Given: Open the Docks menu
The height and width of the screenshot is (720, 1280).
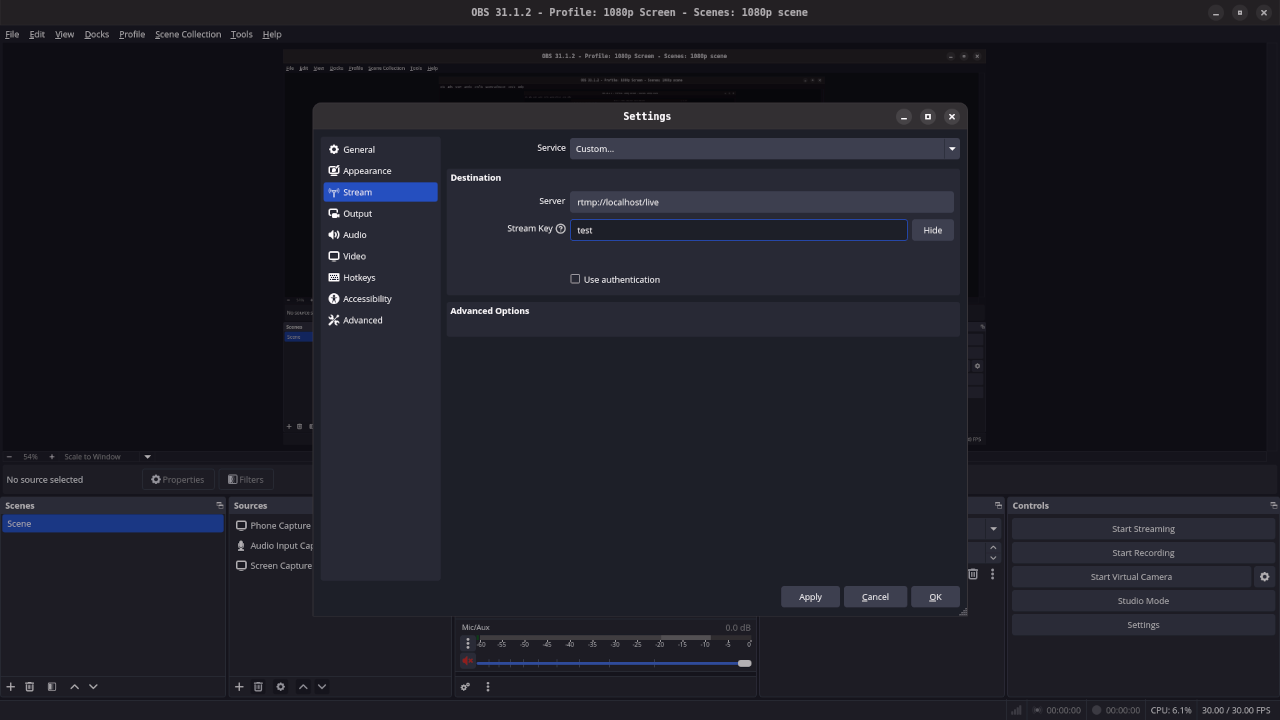Looking at the screenshot, I should click(x=97, y=34).
